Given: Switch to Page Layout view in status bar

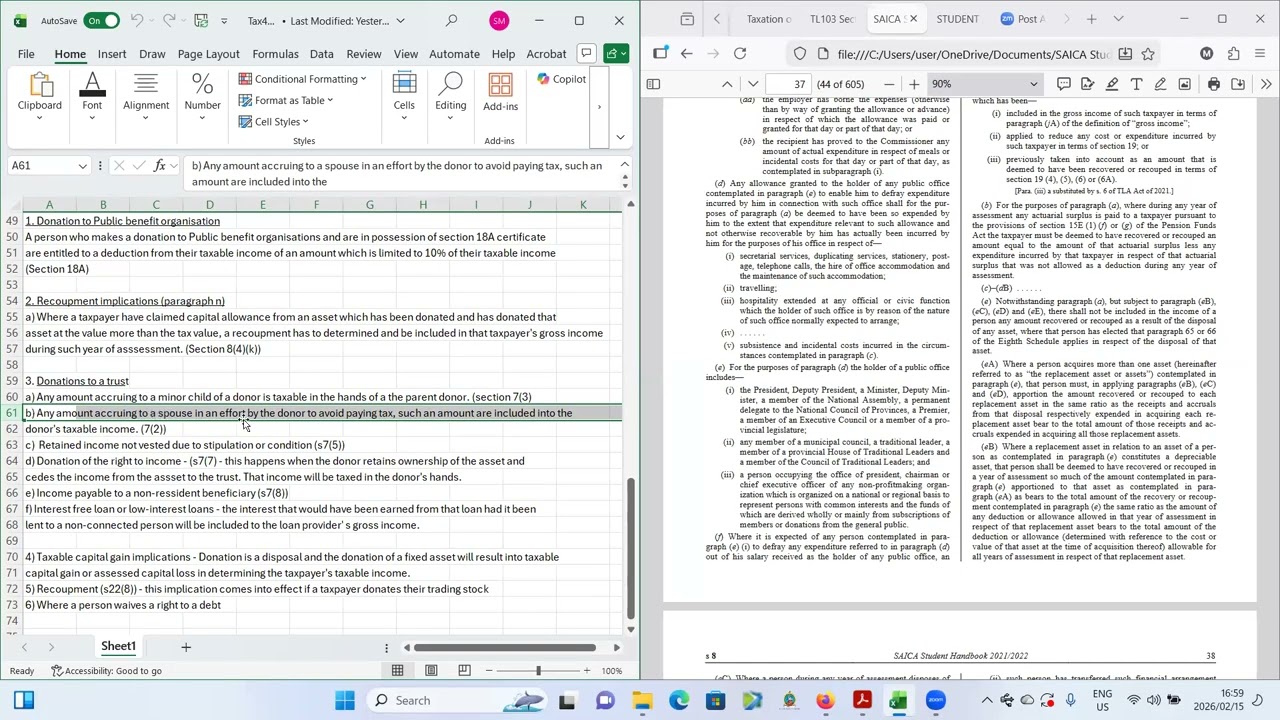Looking at the screenshot, I should coord(431,670).
